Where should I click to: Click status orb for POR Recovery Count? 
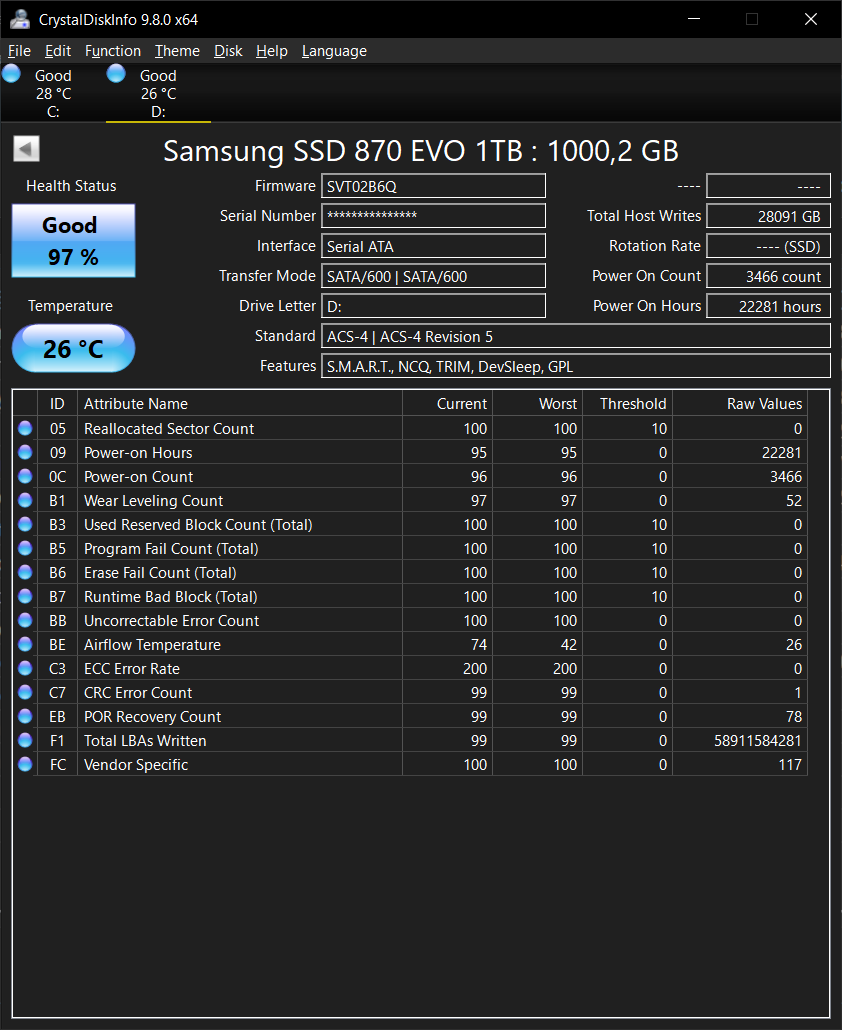(x=25, y=716)
